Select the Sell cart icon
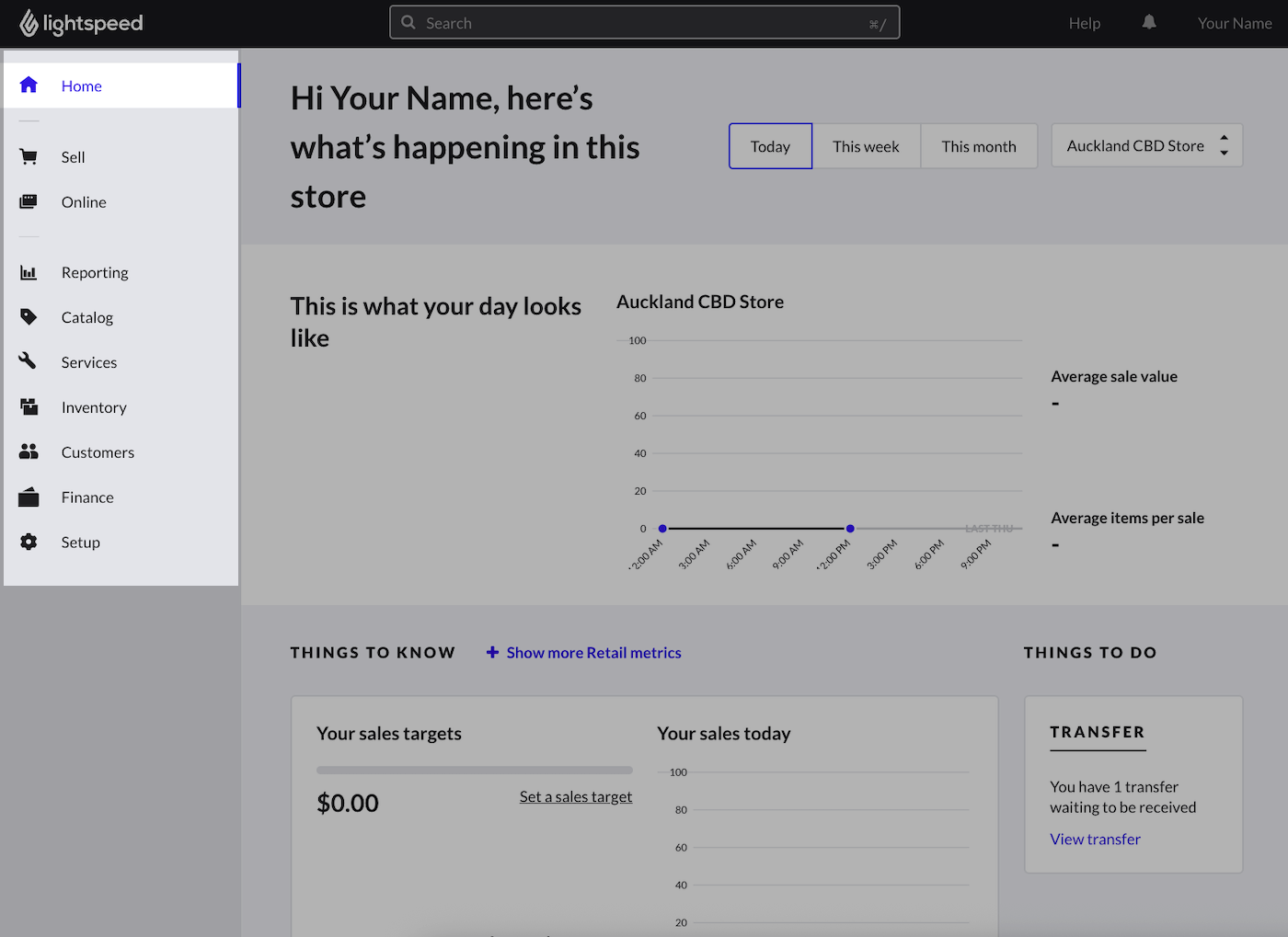 click(29, 156)
